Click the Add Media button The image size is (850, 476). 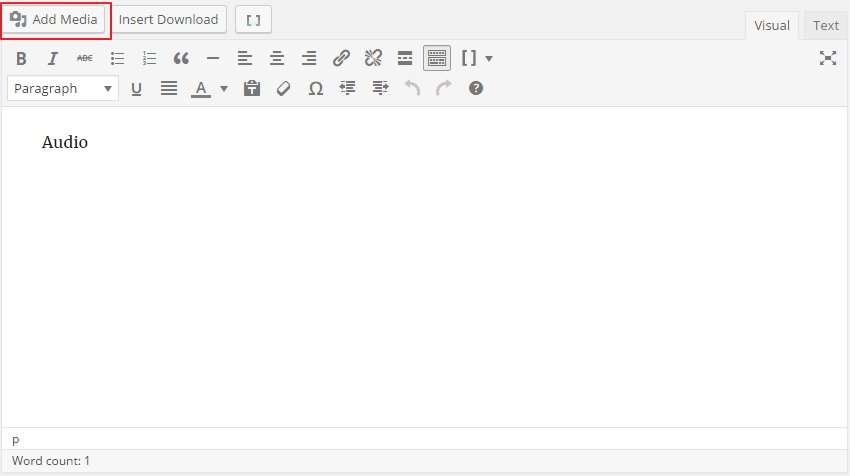(x=53, y=20)
